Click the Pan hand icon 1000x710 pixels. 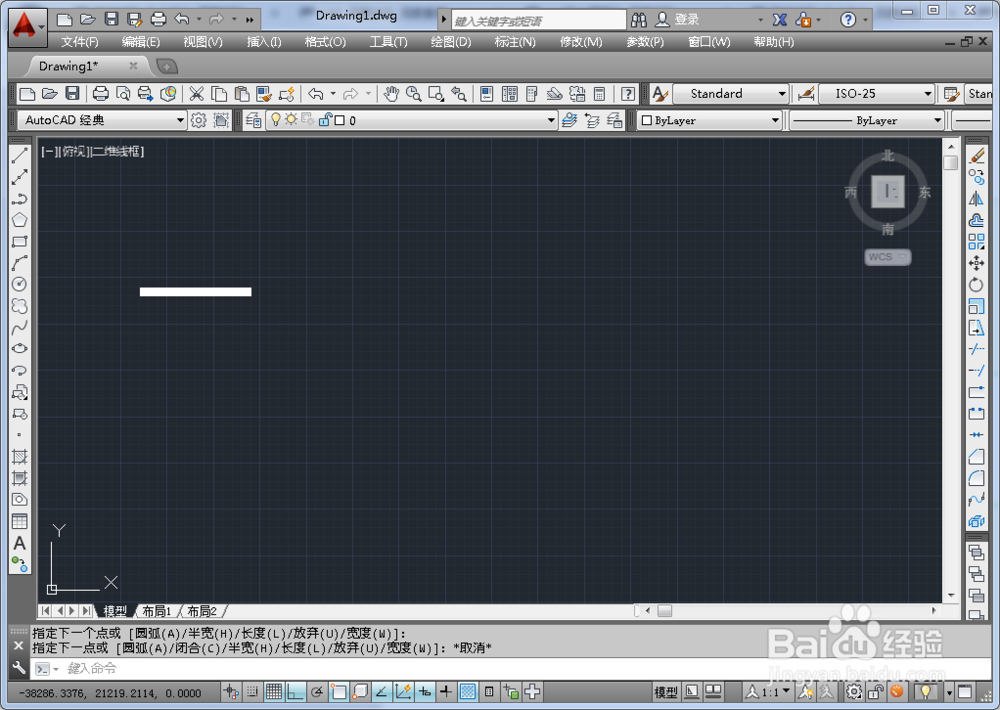click(391, 94)
